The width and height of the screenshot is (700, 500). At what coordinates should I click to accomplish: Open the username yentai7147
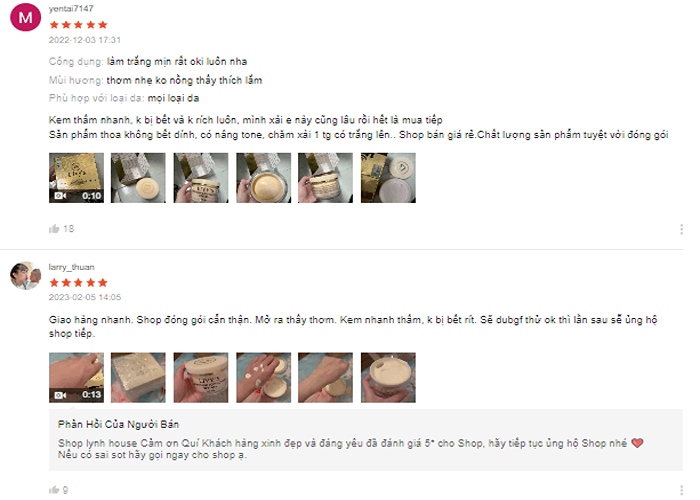(71, 8)
